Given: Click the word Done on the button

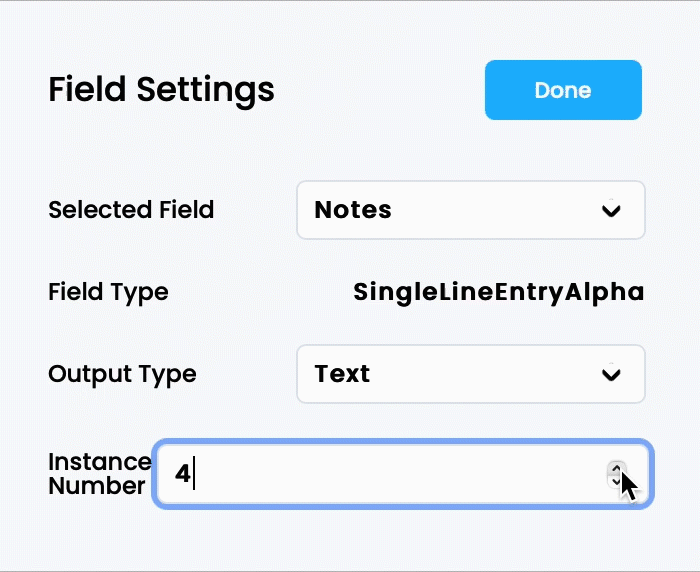Looking at the screenshot, I should pos(563,90).
